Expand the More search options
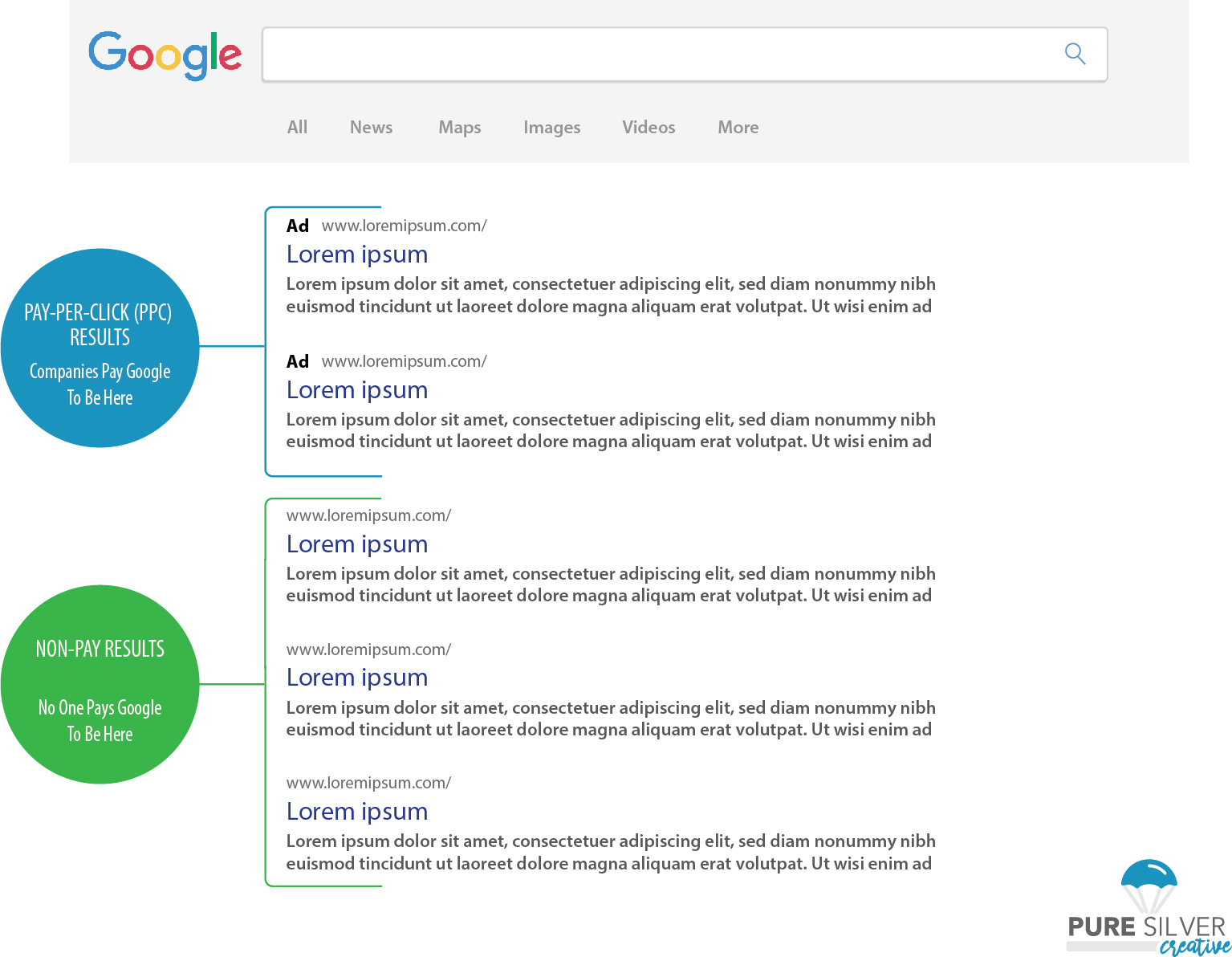Viewport: 1232px width, 957px height. click(738, 127)
